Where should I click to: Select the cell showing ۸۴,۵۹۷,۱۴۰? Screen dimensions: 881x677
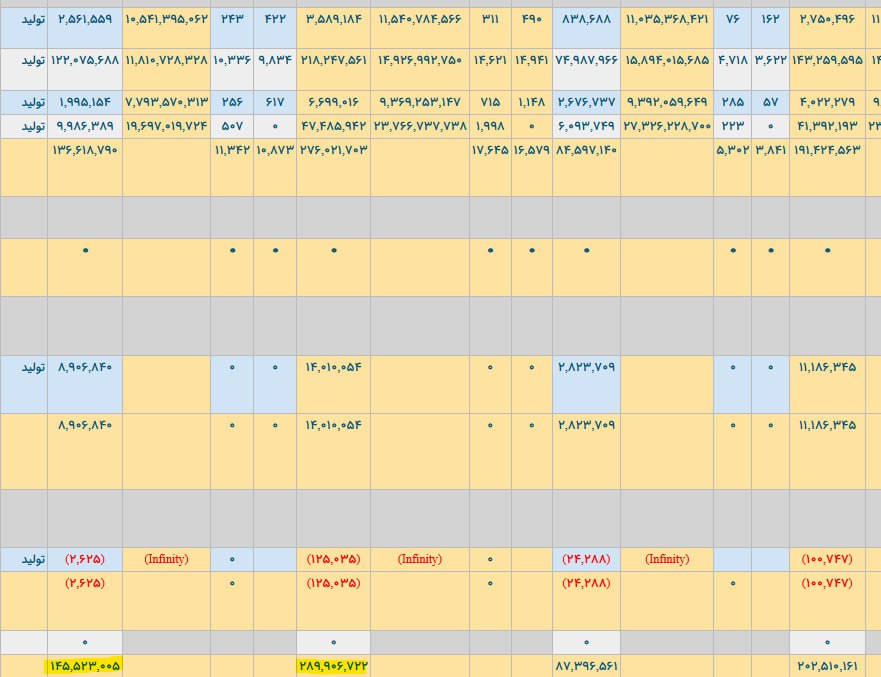coord(586,151)
